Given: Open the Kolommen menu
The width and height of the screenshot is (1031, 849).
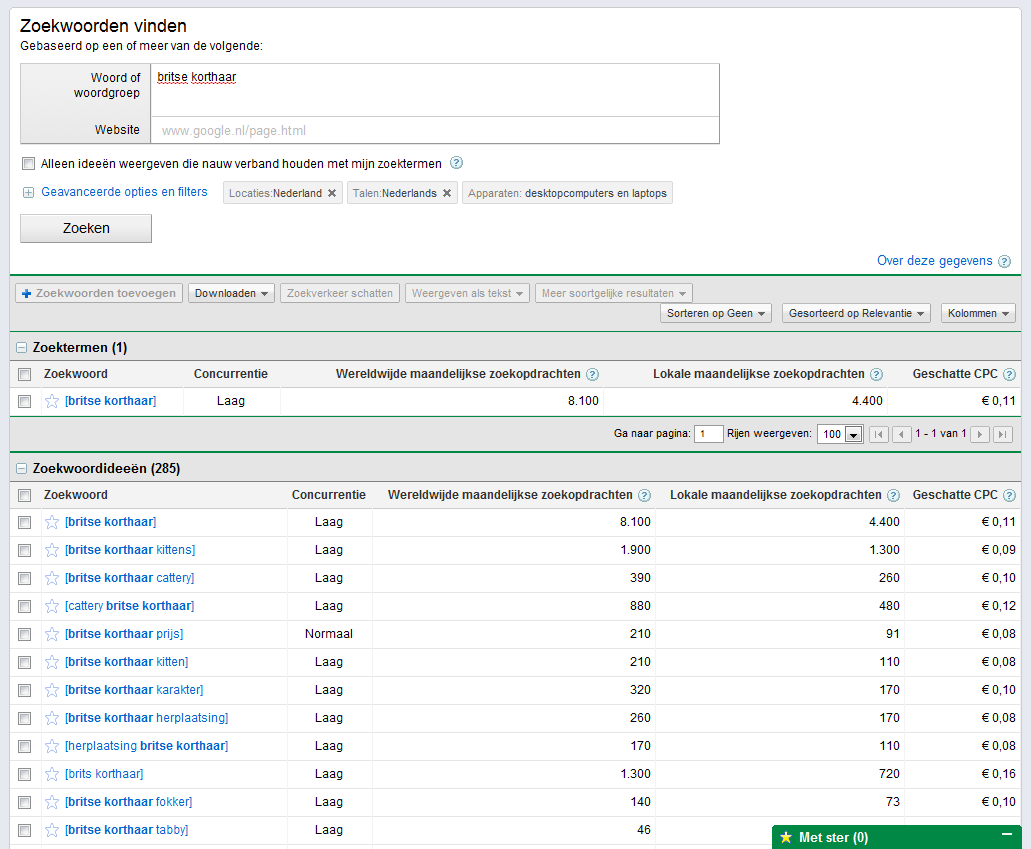Looking at the screenshot, I should (978, 314).
